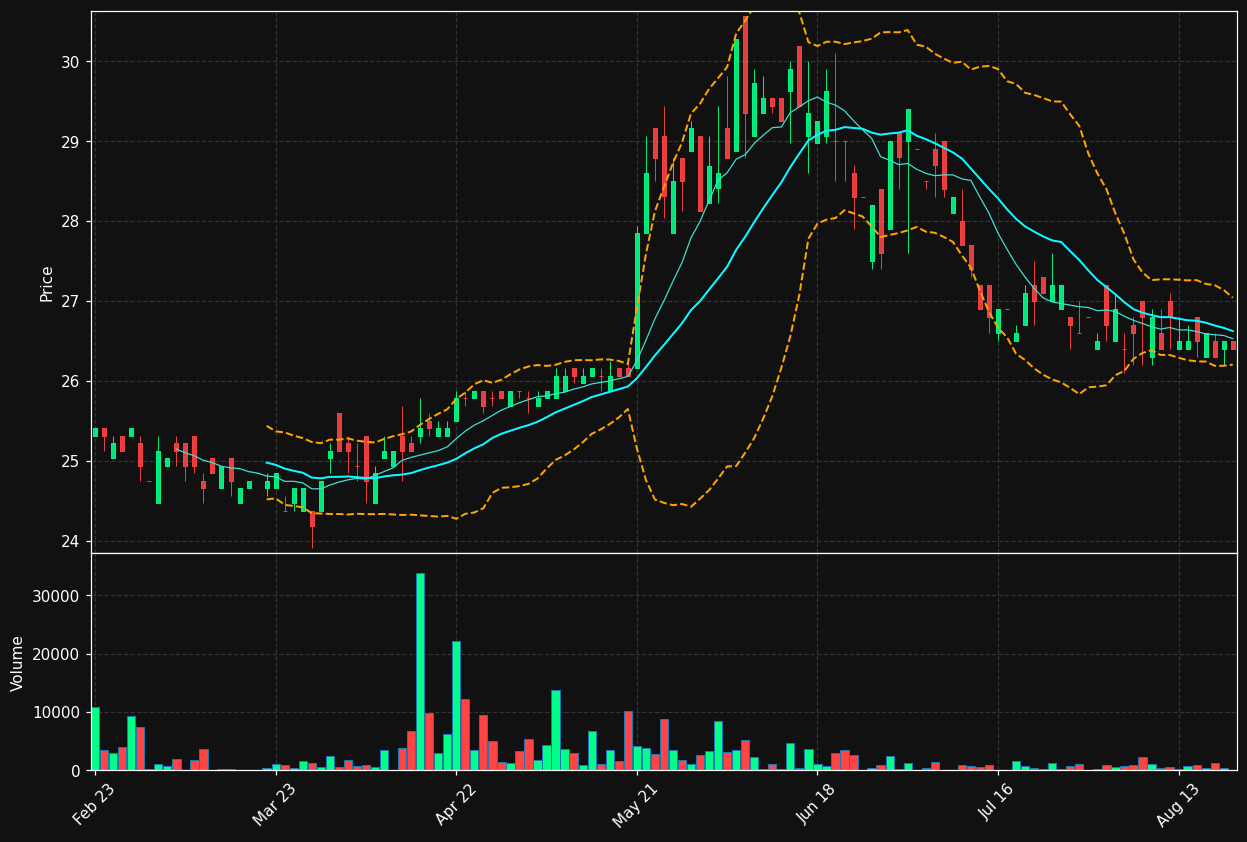This screenshot has height=842, width=1247.
Task: Click the 'Feb 23' date label
Action: coord(94,806)
